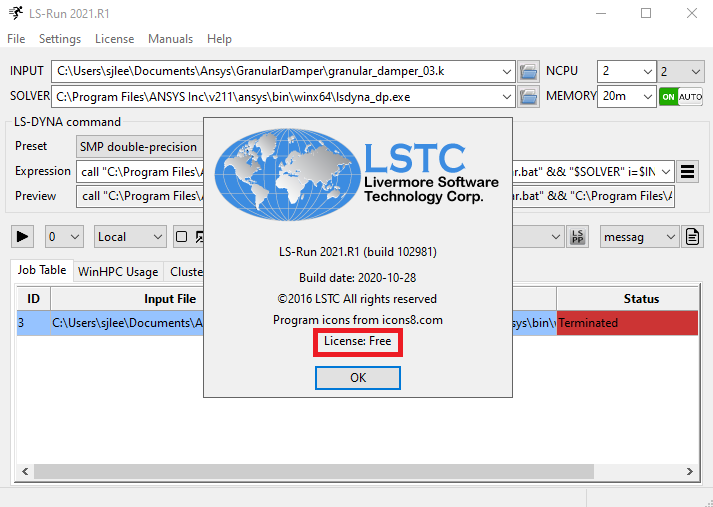Switch to the WinHPC Usage tab
This screenshot has height=507, width=713.
(118, 272)
